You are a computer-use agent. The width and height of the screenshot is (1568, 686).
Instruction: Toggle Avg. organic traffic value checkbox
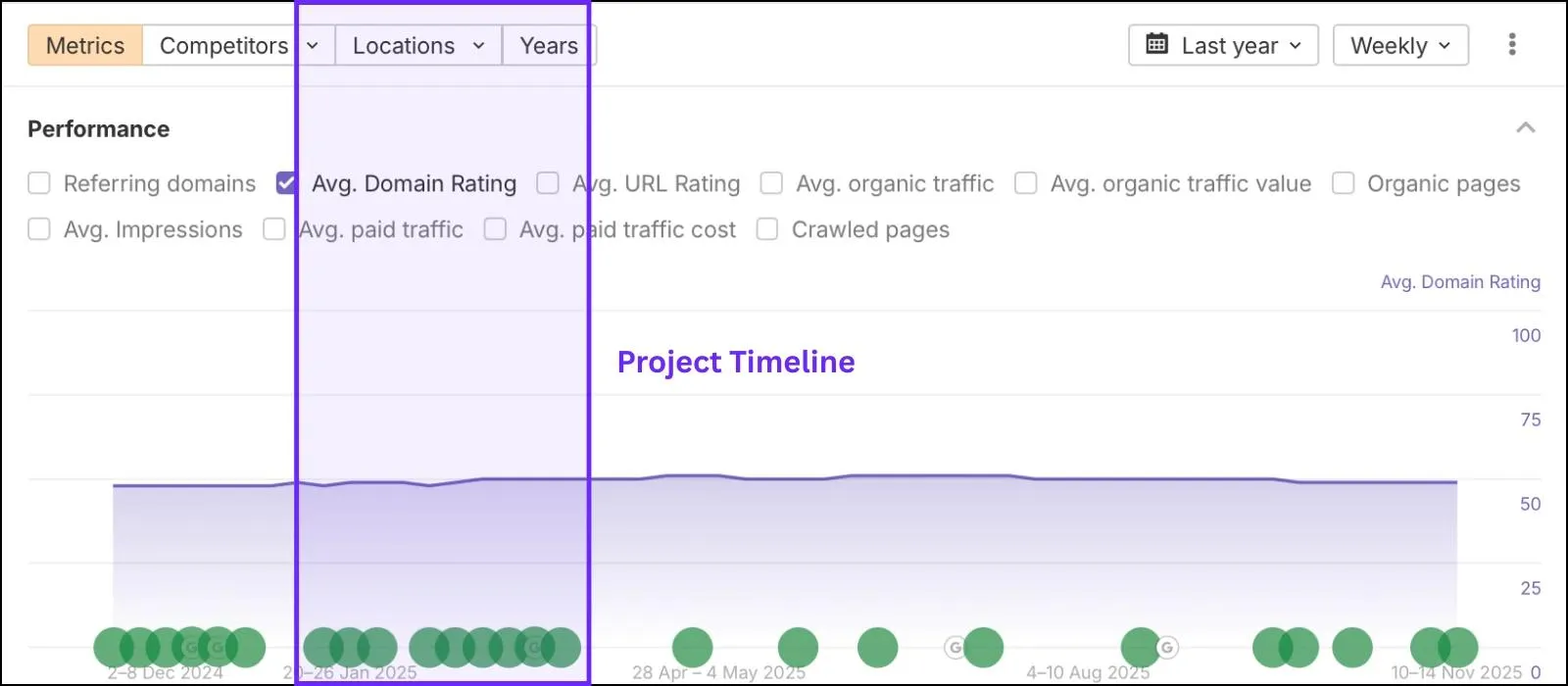1025,183
